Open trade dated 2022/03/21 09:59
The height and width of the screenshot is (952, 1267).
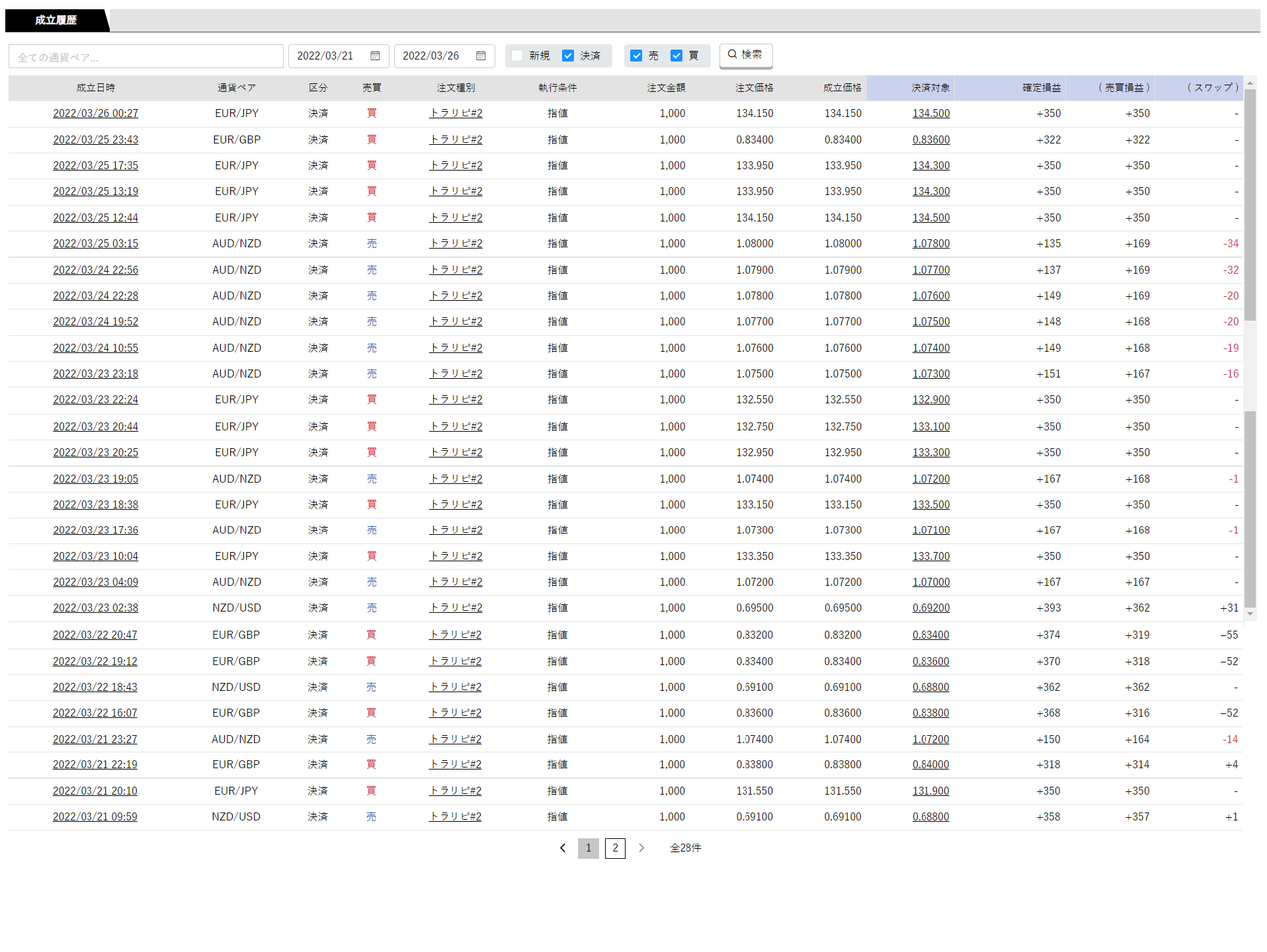tap(95, 817)
